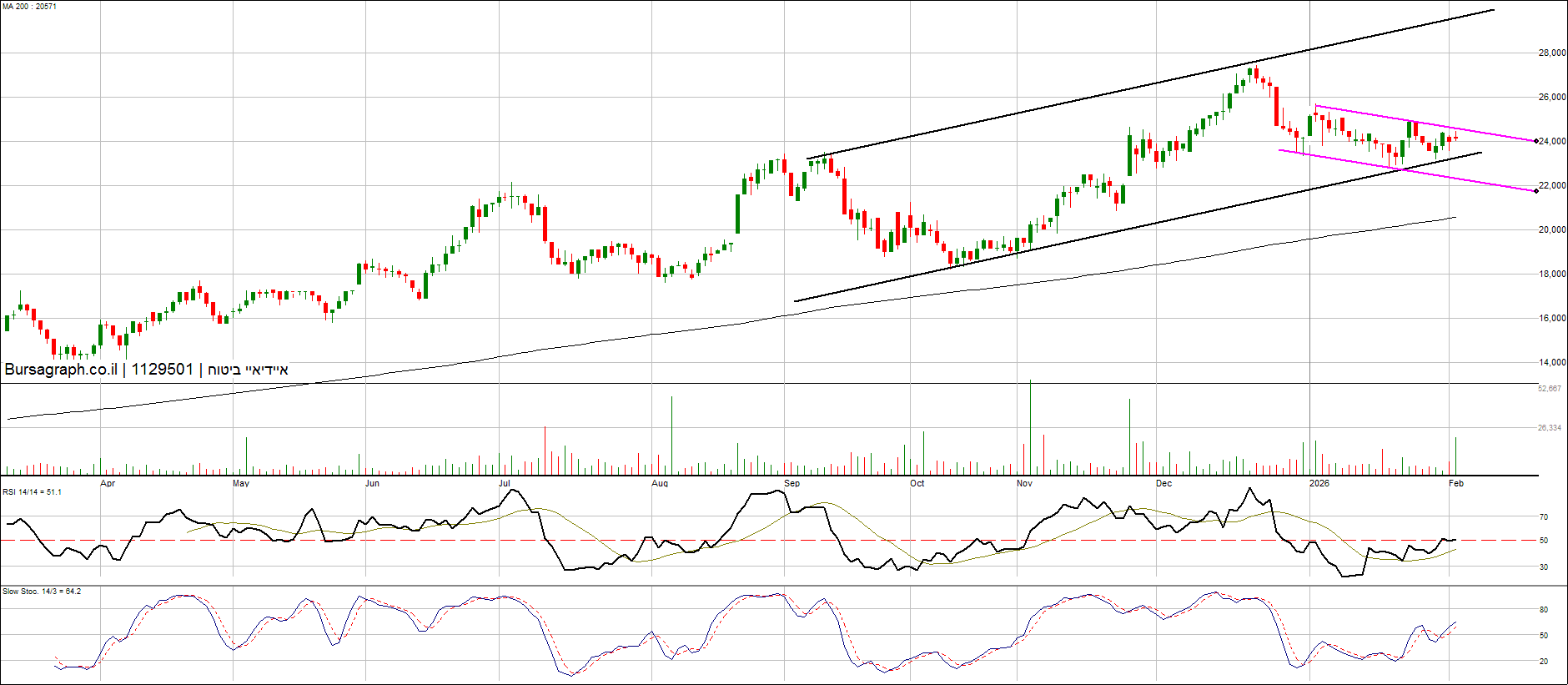This screenshot has height=685, width=1568.
Task: Click the 52,667 volume axis label
Action: pos(1550,389)
